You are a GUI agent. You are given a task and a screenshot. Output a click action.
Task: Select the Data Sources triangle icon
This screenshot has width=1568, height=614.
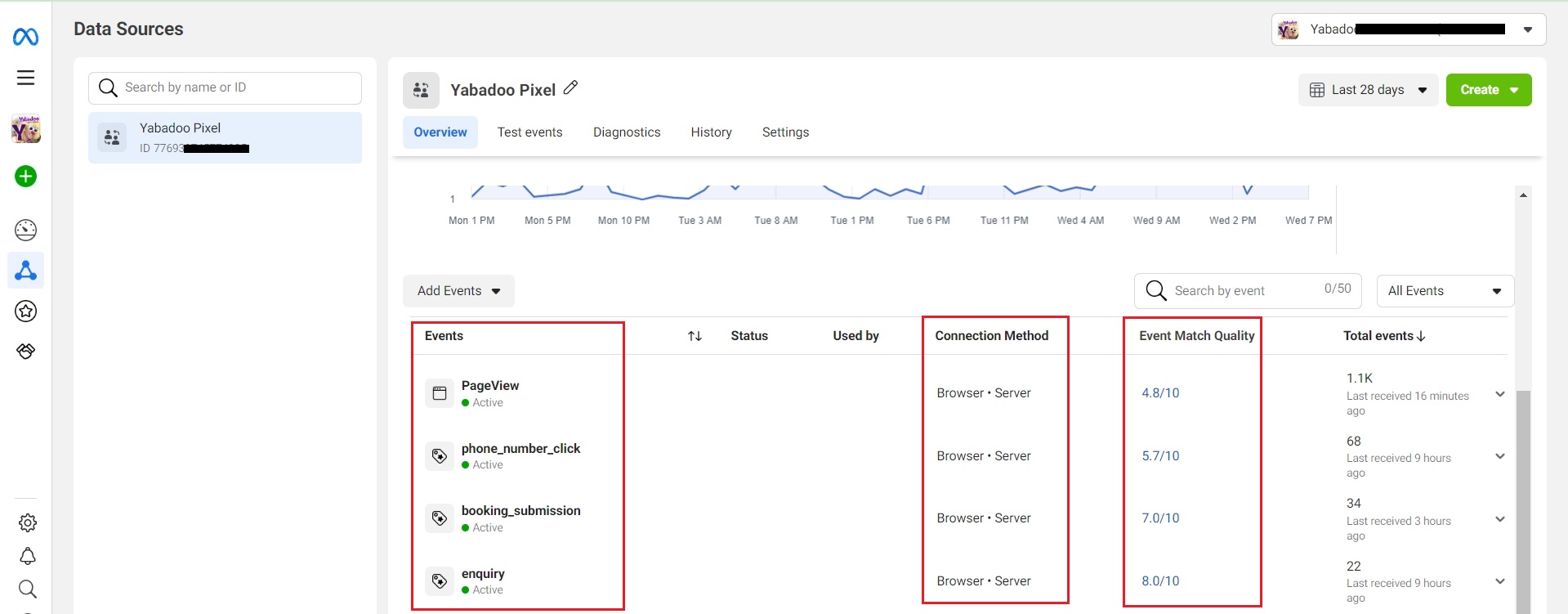26,271
